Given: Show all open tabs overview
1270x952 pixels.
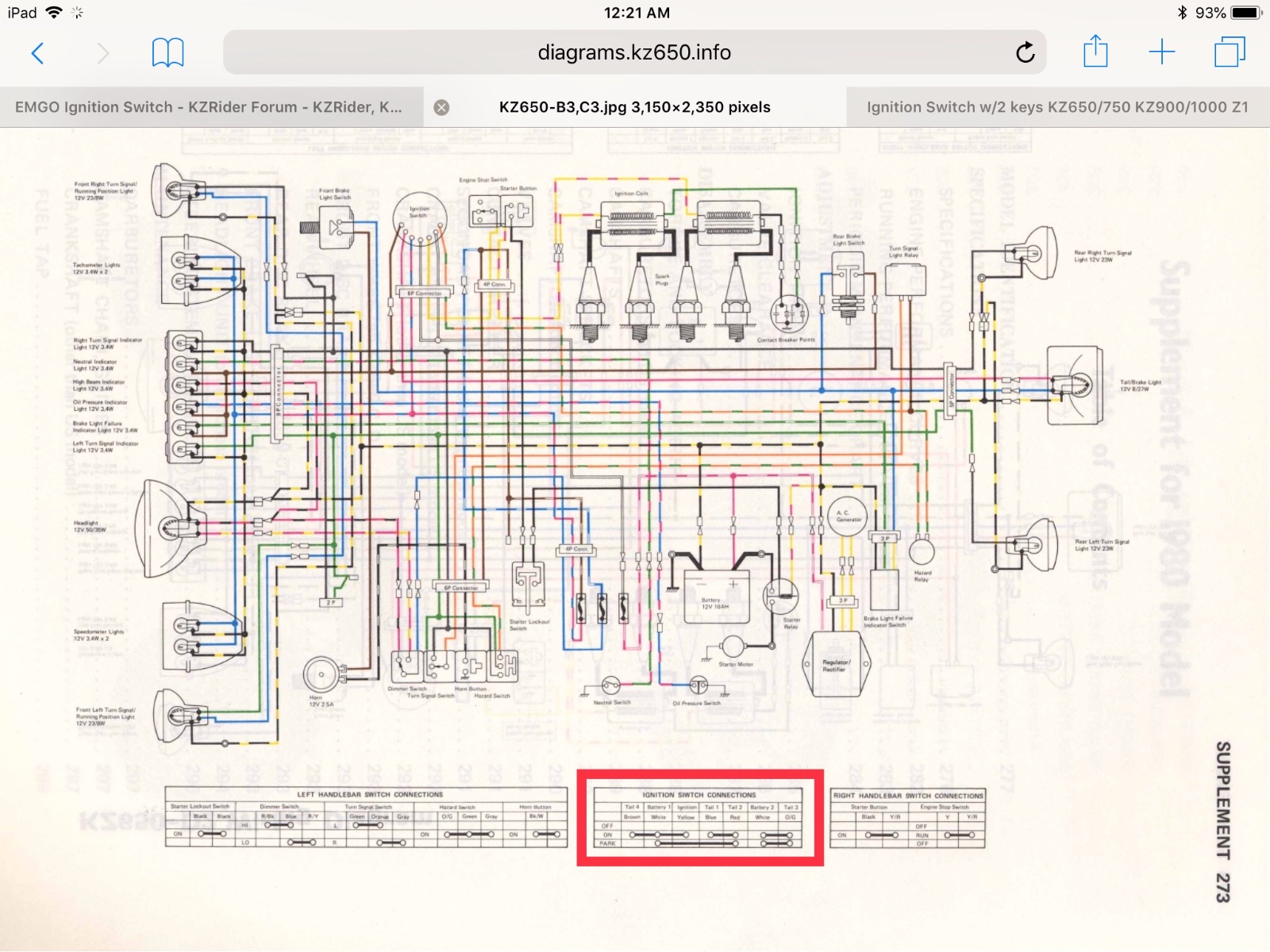Looking at the screenshot, I should 1230,52.
